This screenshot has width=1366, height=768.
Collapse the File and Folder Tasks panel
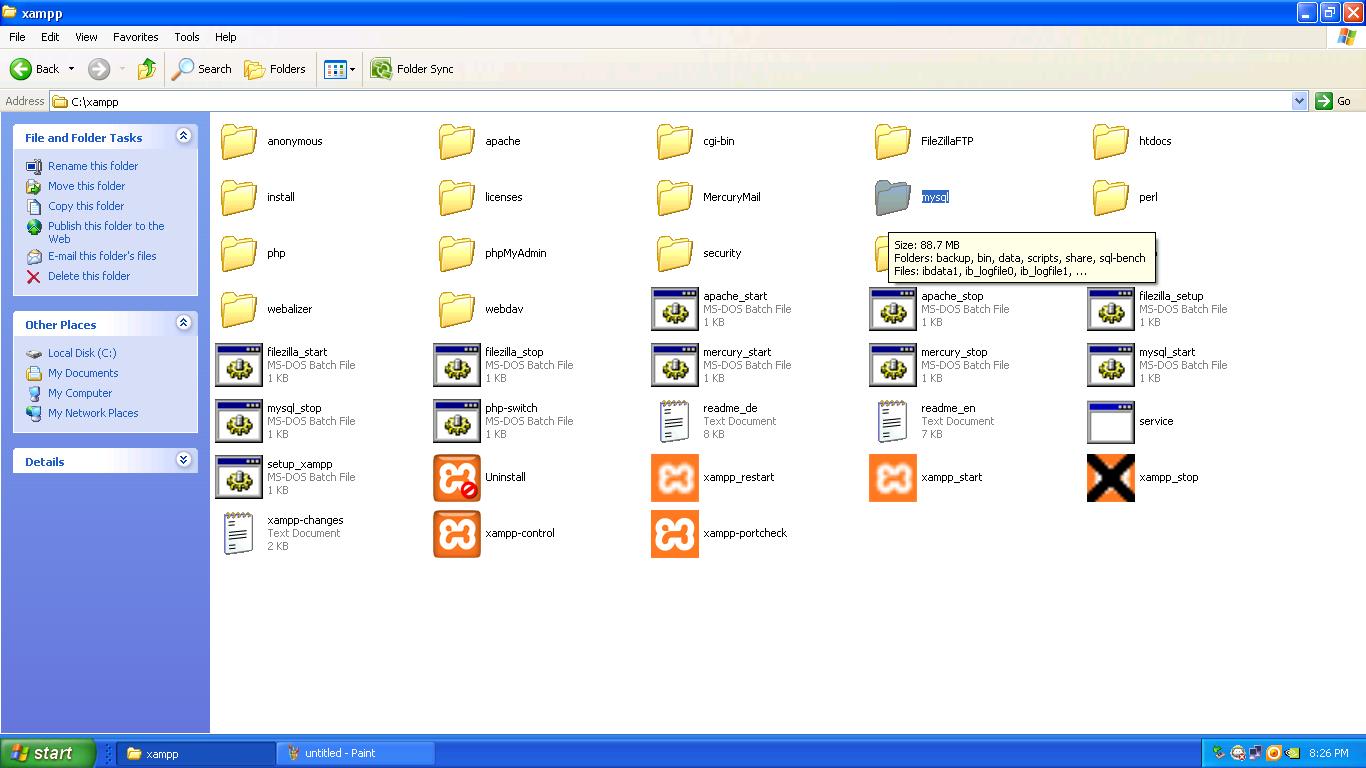[183, 136]
